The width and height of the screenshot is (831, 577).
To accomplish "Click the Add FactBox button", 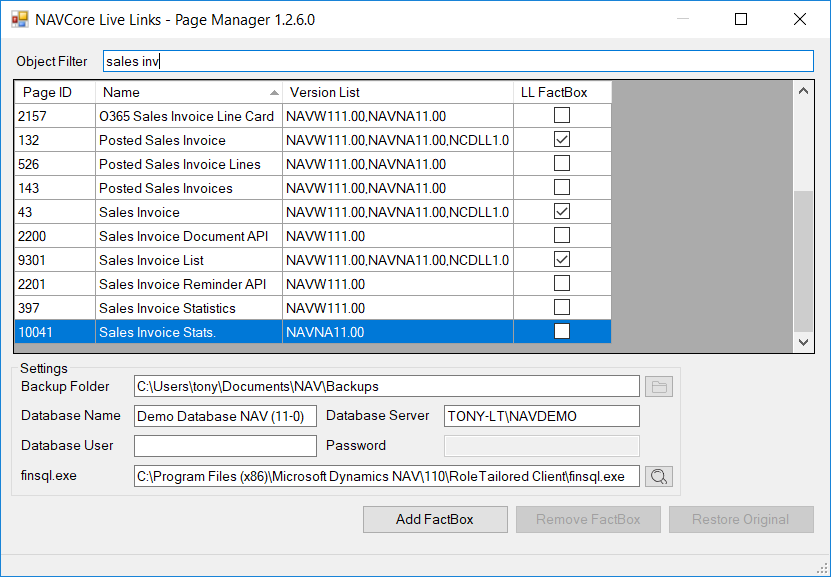I will click(434, 519).
